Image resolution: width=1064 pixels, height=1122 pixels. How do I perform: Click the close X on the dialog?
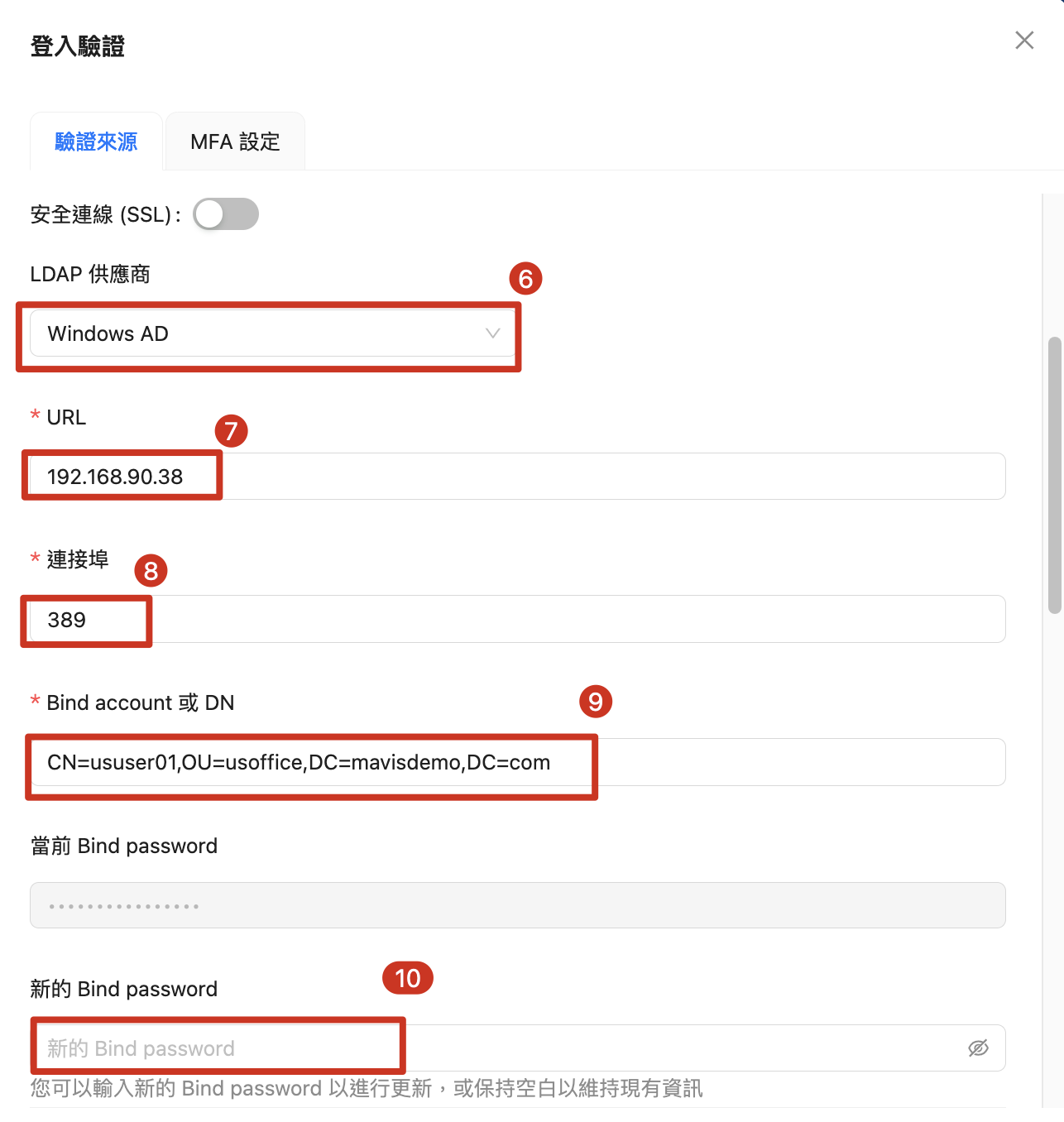click(x=1024, y=40)
